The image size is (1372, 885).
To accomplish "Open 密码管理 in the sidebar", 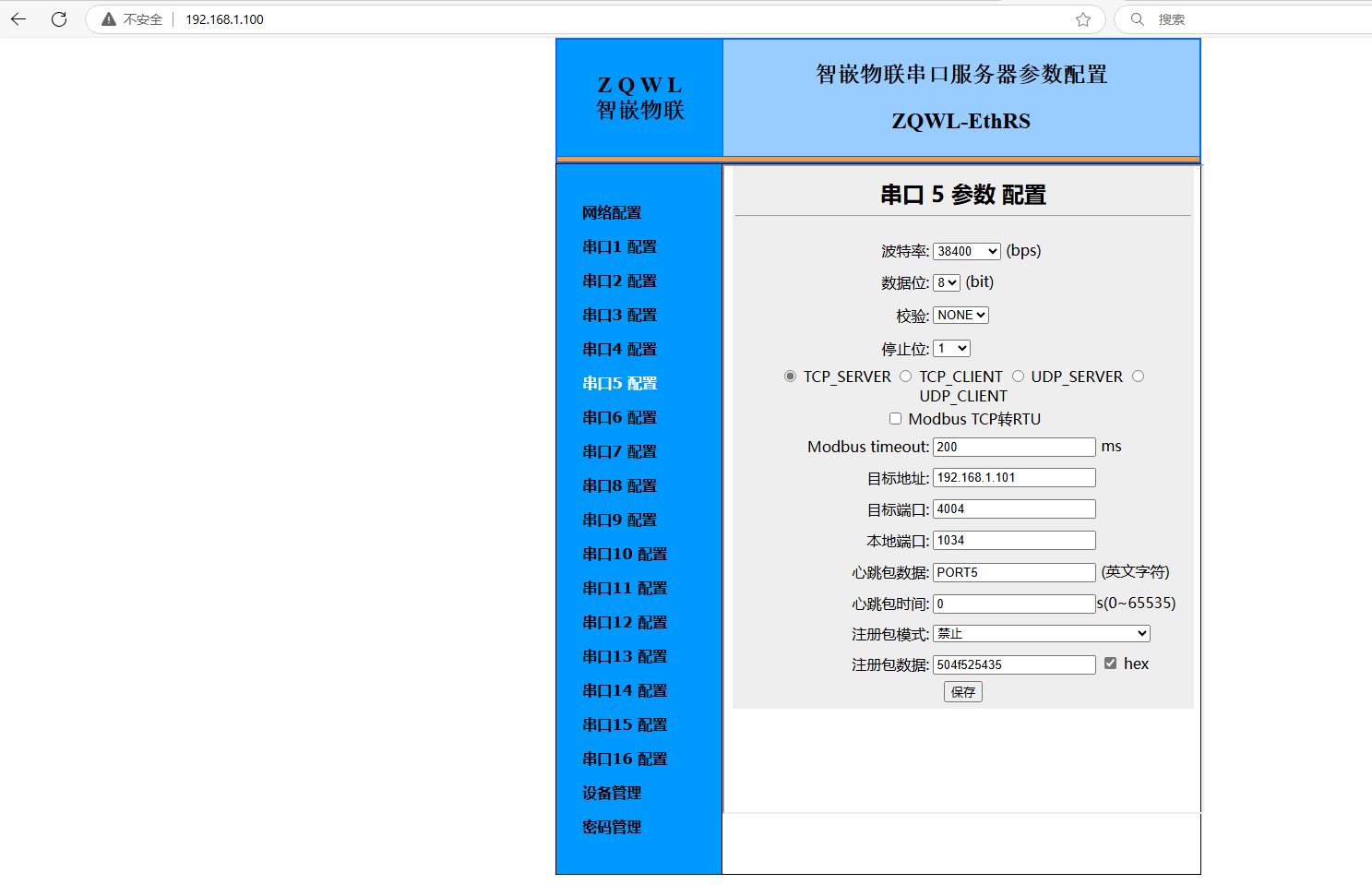I will [x=612, y=828].
